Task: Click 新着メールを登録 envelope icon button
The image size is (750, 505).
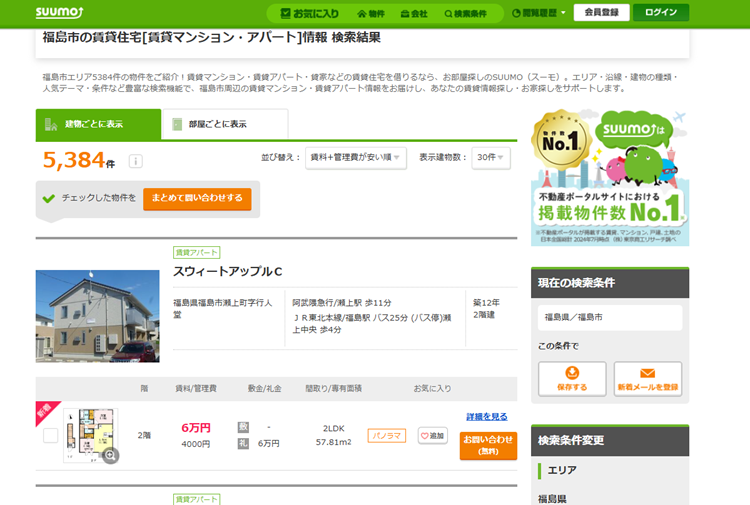Action: tap(647, 379)
